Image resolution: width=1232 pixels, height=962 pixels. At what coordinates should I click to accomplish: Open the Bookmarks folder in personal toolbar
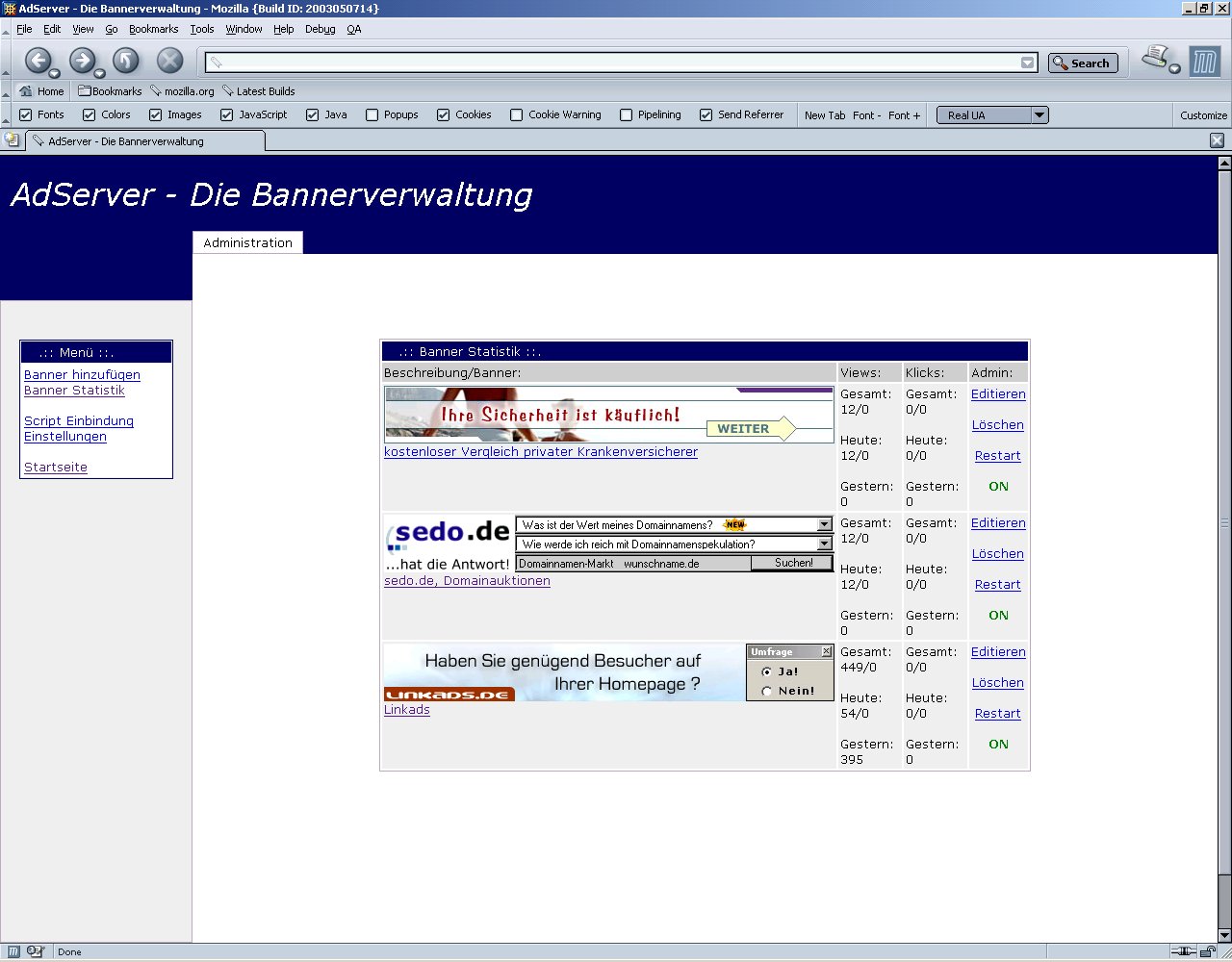110,91
